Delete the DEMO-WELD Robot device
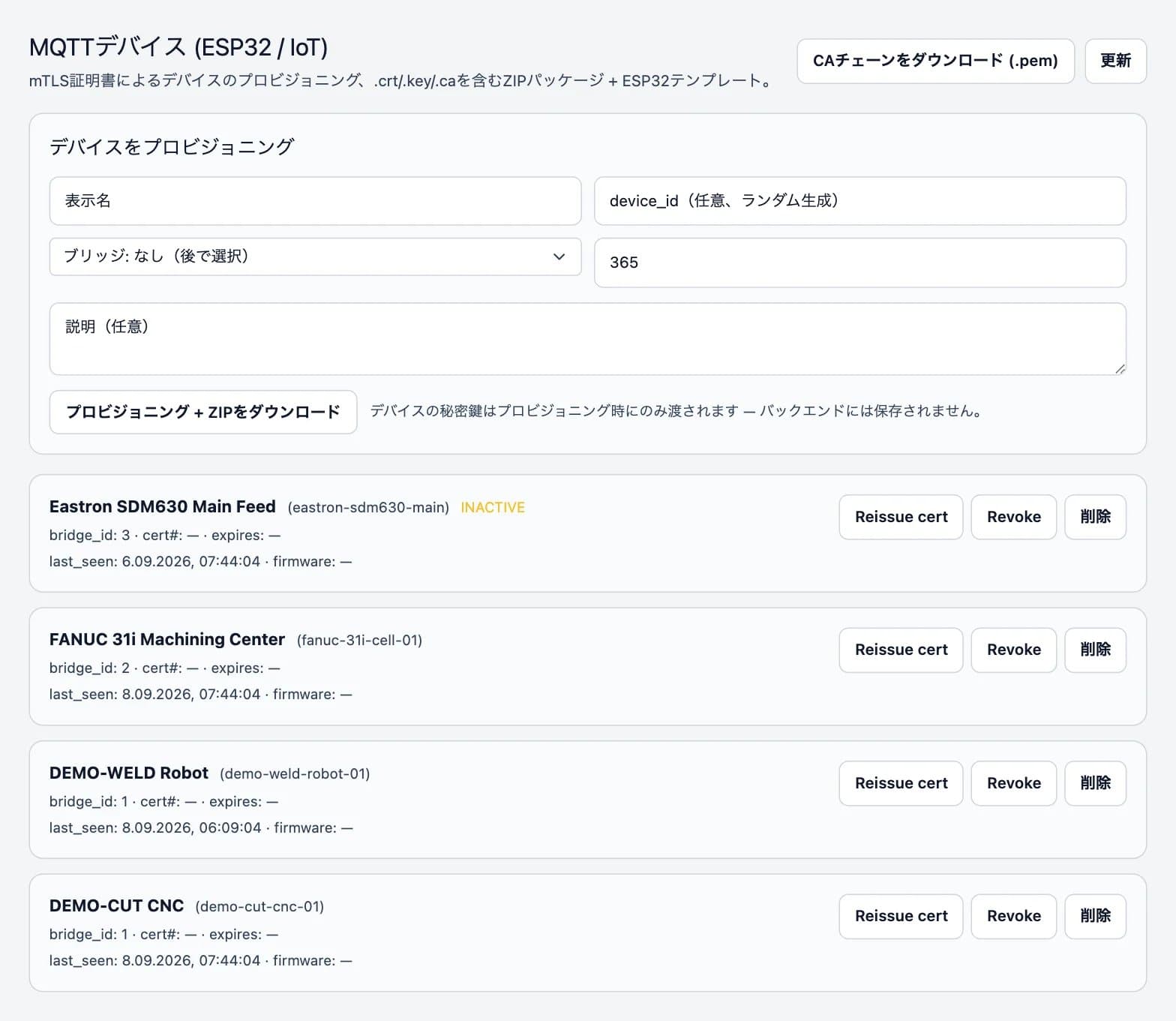 click(x=1095, y=783)
